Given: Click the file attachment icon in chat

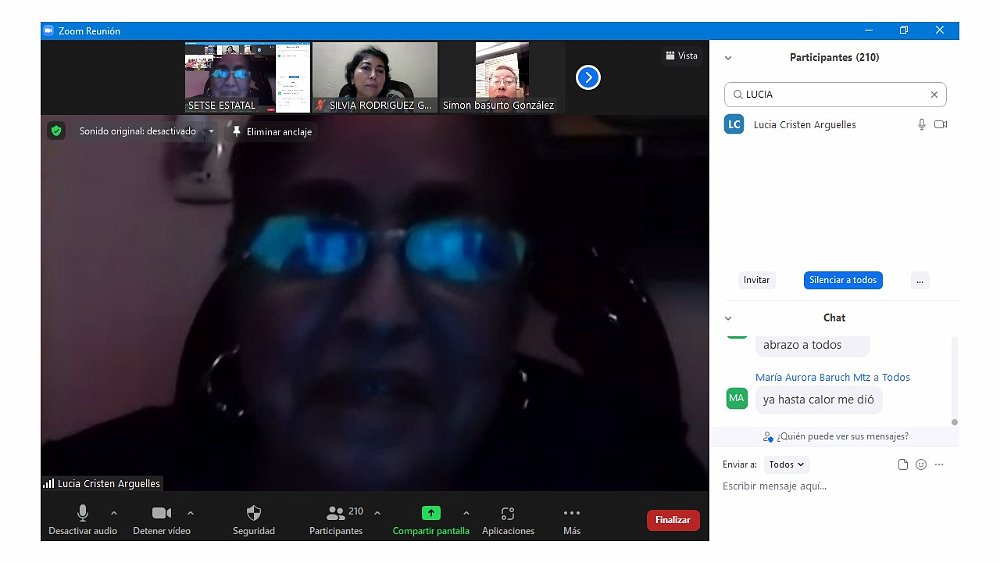Looking at the screenshot, I should (903, 465).
